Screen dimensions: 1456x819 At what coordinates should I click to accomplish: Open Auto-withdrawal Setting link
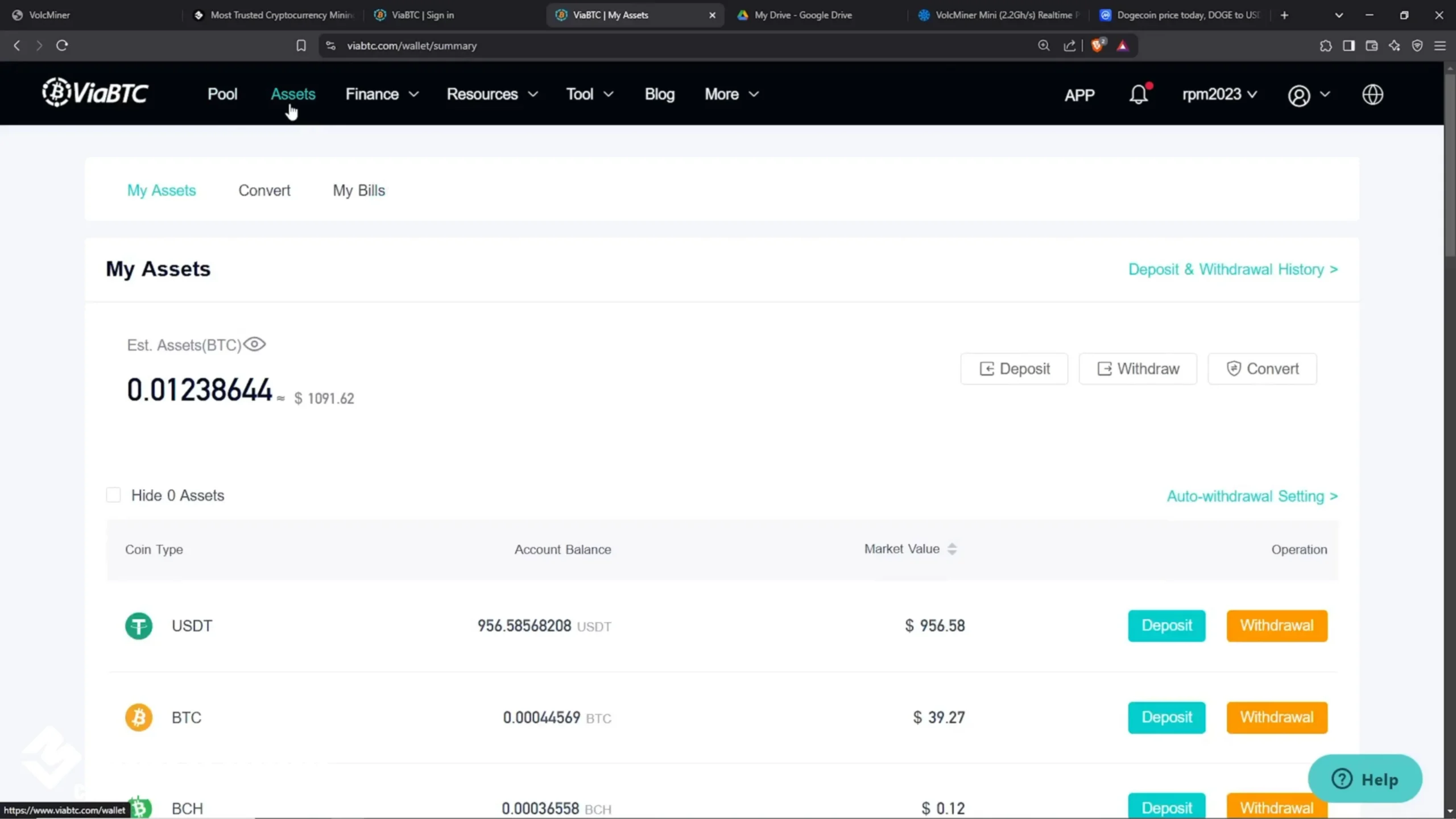tap(1252, 496)
